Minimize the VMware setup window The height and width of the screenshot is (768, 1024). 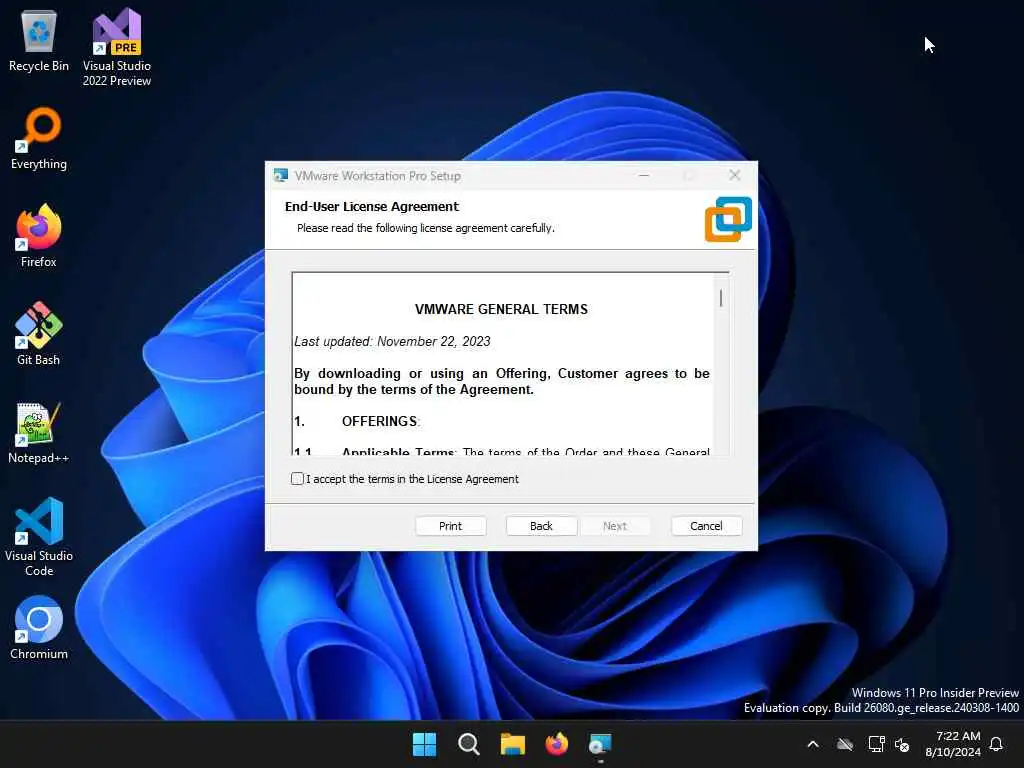pos(644,175)
